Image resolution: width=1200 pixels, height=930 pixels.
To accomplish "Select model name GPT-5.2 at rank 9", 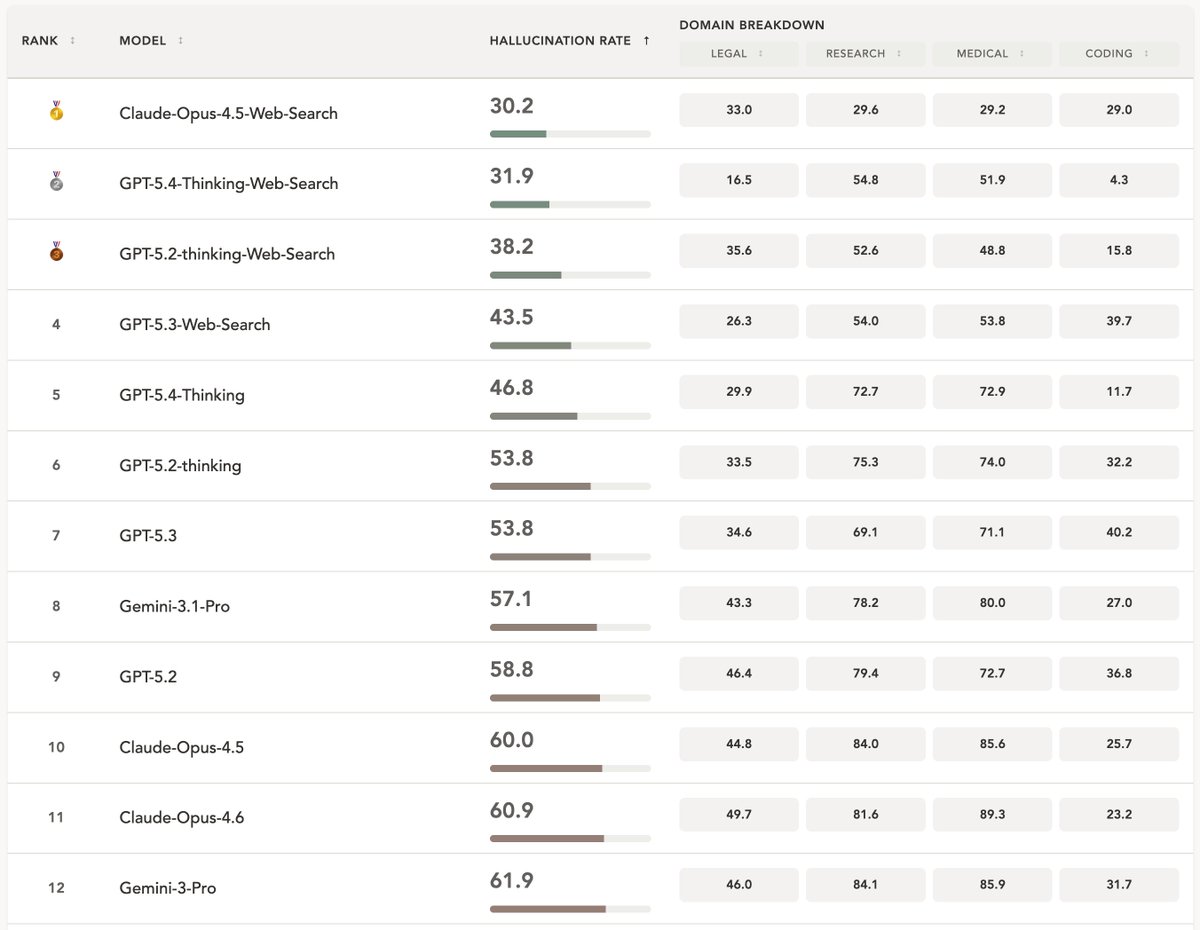I will (x=148, y=677).
